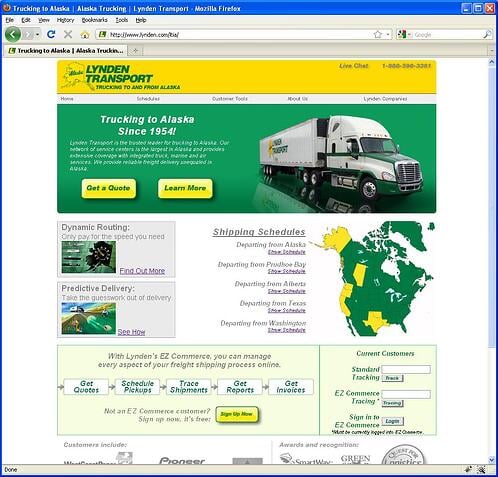Click the EZ Commerce Login button
The image size is (498, 477).
click(x=393, y=421)
